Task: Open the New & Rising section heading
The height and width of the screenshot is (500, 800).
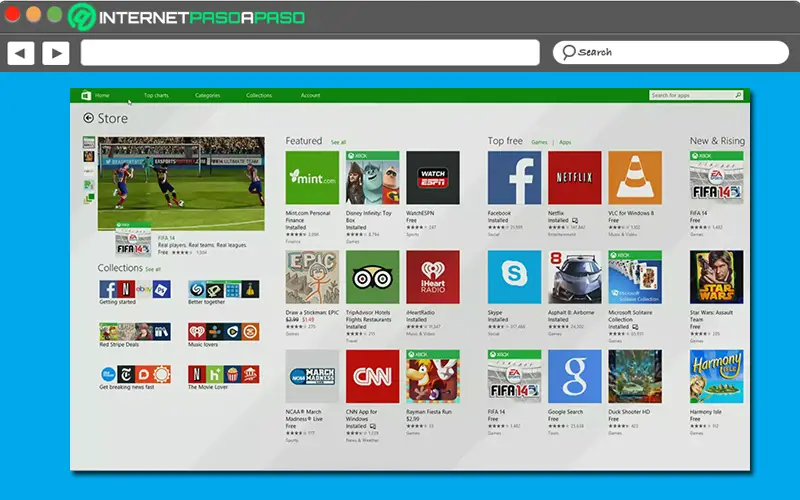Action: (717, 141)
